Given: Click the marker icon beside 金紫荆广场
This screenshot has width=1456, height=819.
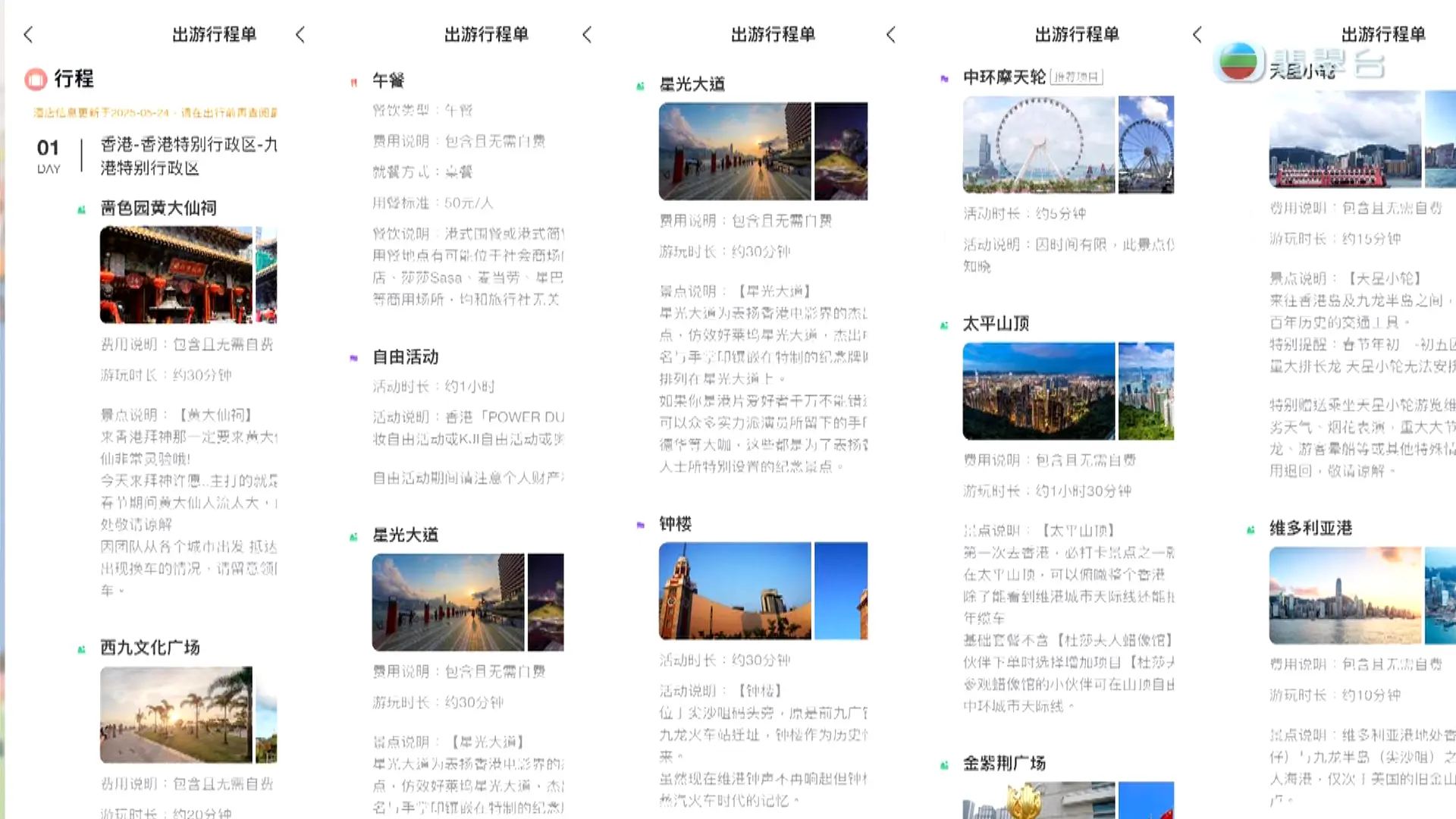Looking at the screenshot, I should coord(944,765).
